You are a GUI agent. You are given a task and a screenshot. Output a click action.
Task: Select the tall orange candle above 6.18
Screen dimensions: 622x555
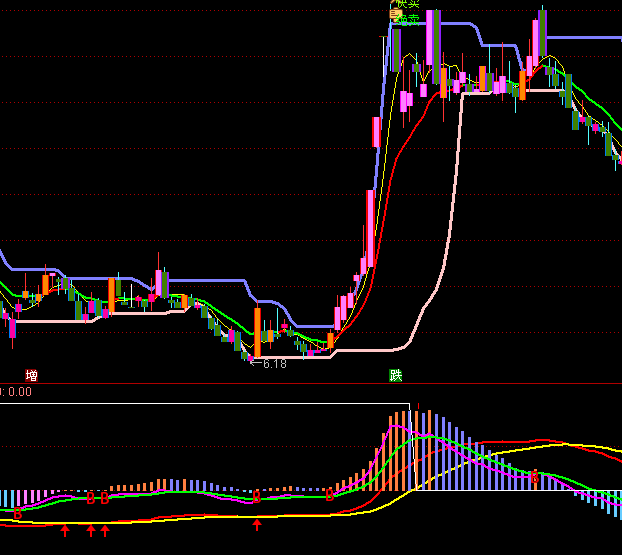(x=257, y=331)
